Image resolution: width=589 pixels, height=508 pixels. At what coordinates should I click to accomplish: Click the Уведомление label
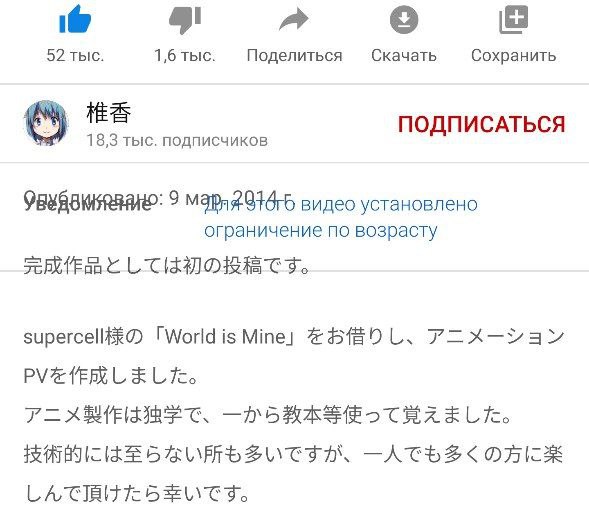pos(88,205)
